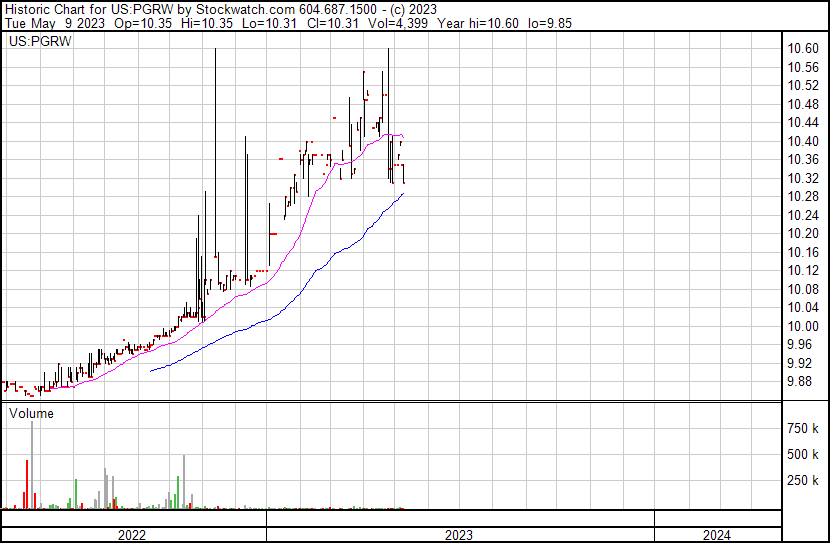Select the 2024 year on the time axis
The height and width of the screenshot is (543, 830).
(717, 535)
